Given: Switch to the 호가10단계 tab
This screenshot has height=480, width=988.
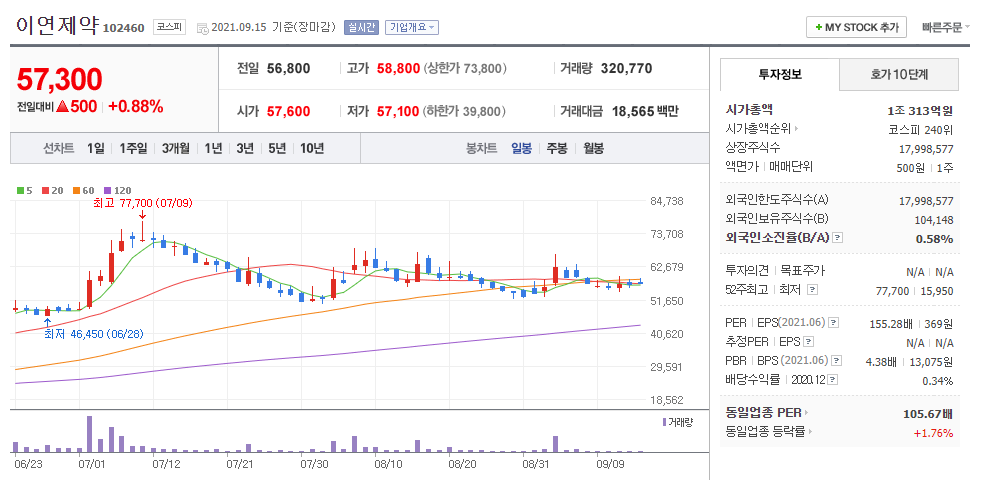Looking at the screenshot, I should click(899, 74).
